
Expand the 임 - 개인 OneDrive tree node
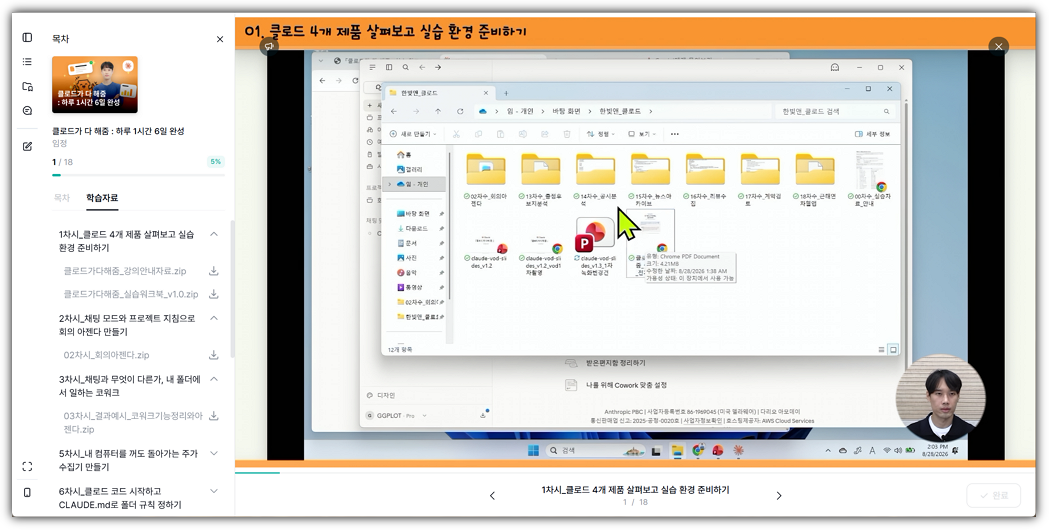390,184
